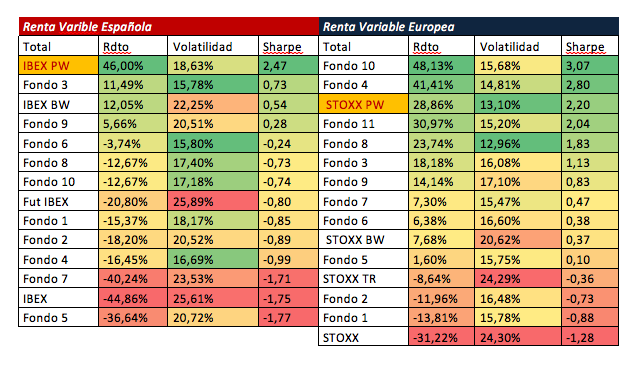
Task: Click the IBEX BW row label
Action: click(58, 104)
